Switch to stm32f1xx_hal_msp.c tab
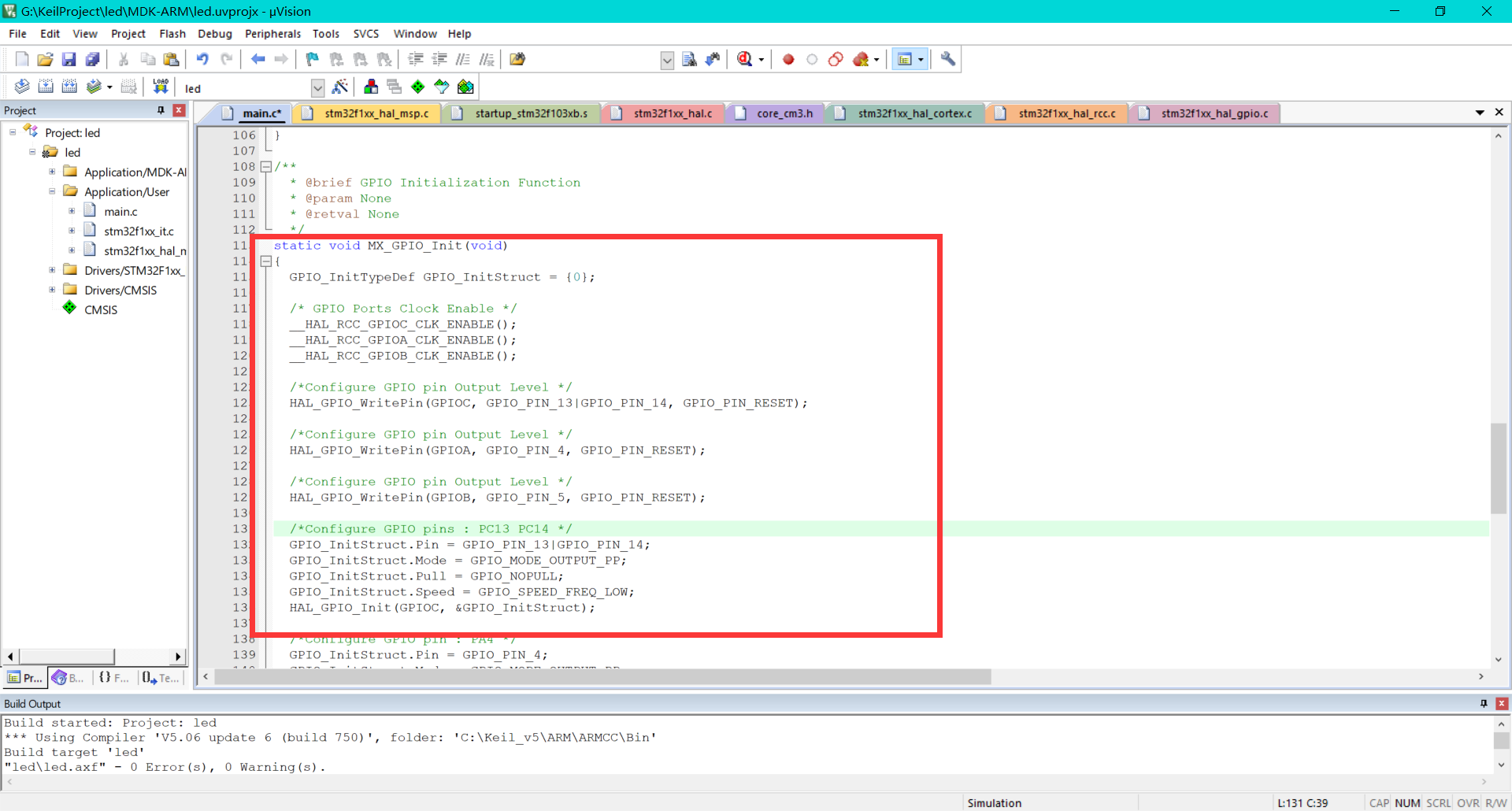 pyautogui.click(x=368, y=113)
